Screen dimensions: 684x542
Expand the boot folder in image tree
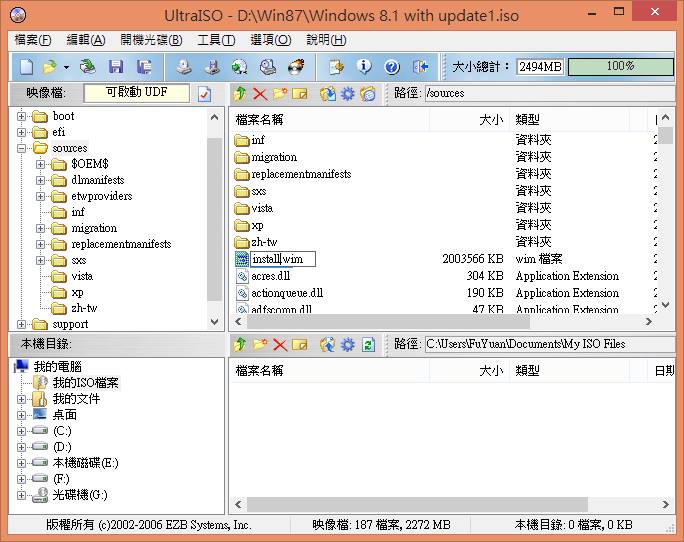click(21, 117)
